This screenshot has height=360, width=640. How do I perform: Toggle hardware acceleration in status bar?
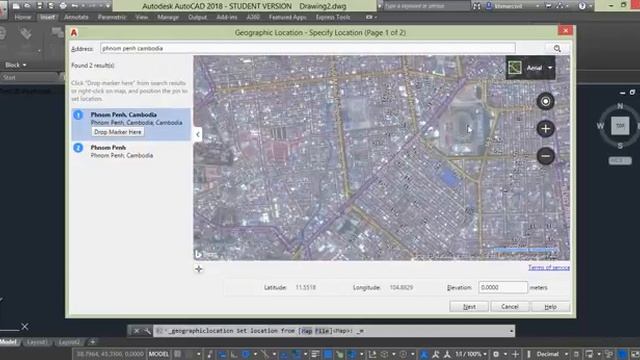click(x=622, y=354)
